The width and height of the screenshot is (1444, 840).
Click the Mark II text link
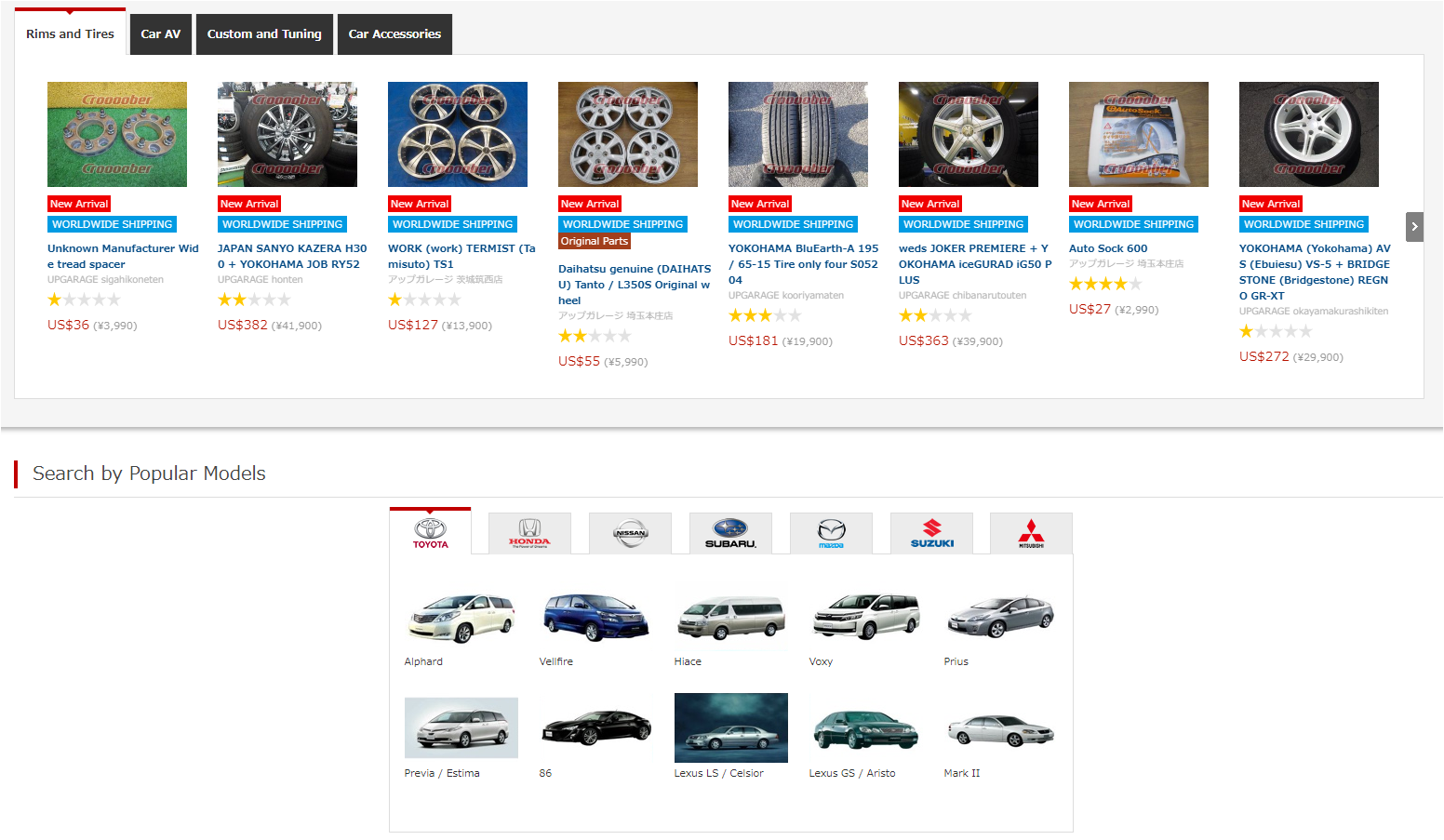(962, 773)
